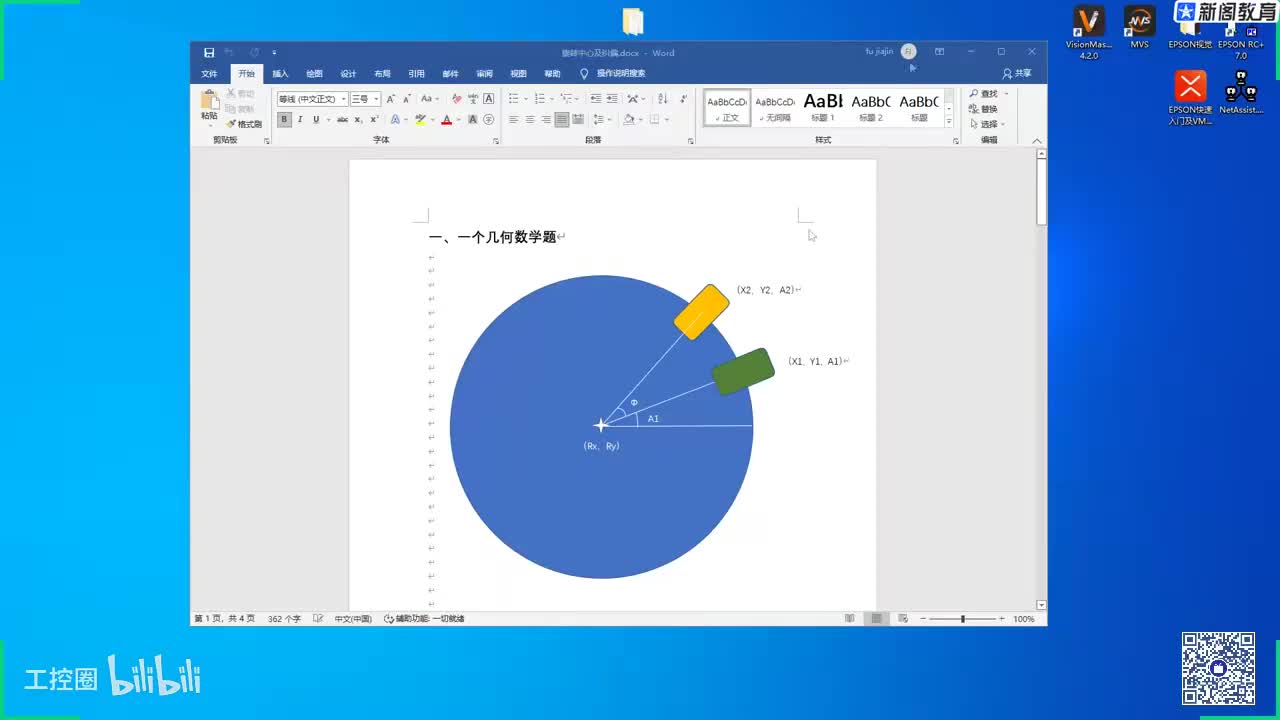Open the spelling proofing status bar icon
This screenshot has height=720, width=1280.
318,619
